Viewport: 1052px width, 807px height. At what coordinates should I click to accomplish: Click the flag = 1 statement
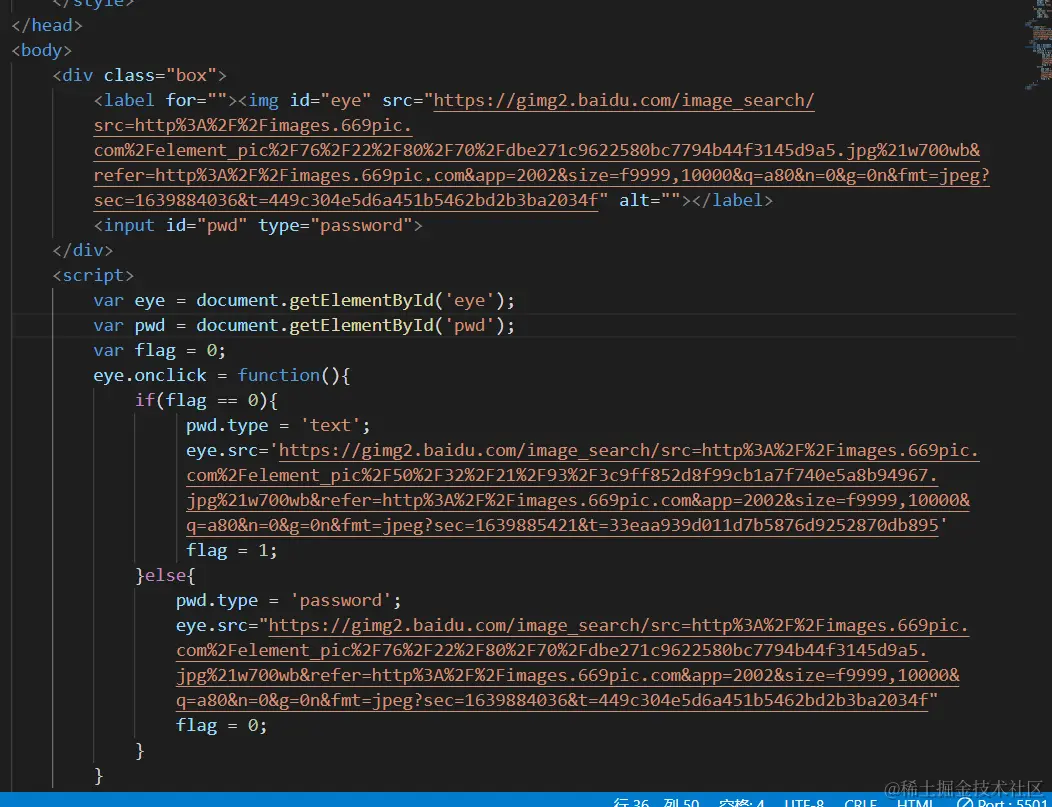[232, 550]
